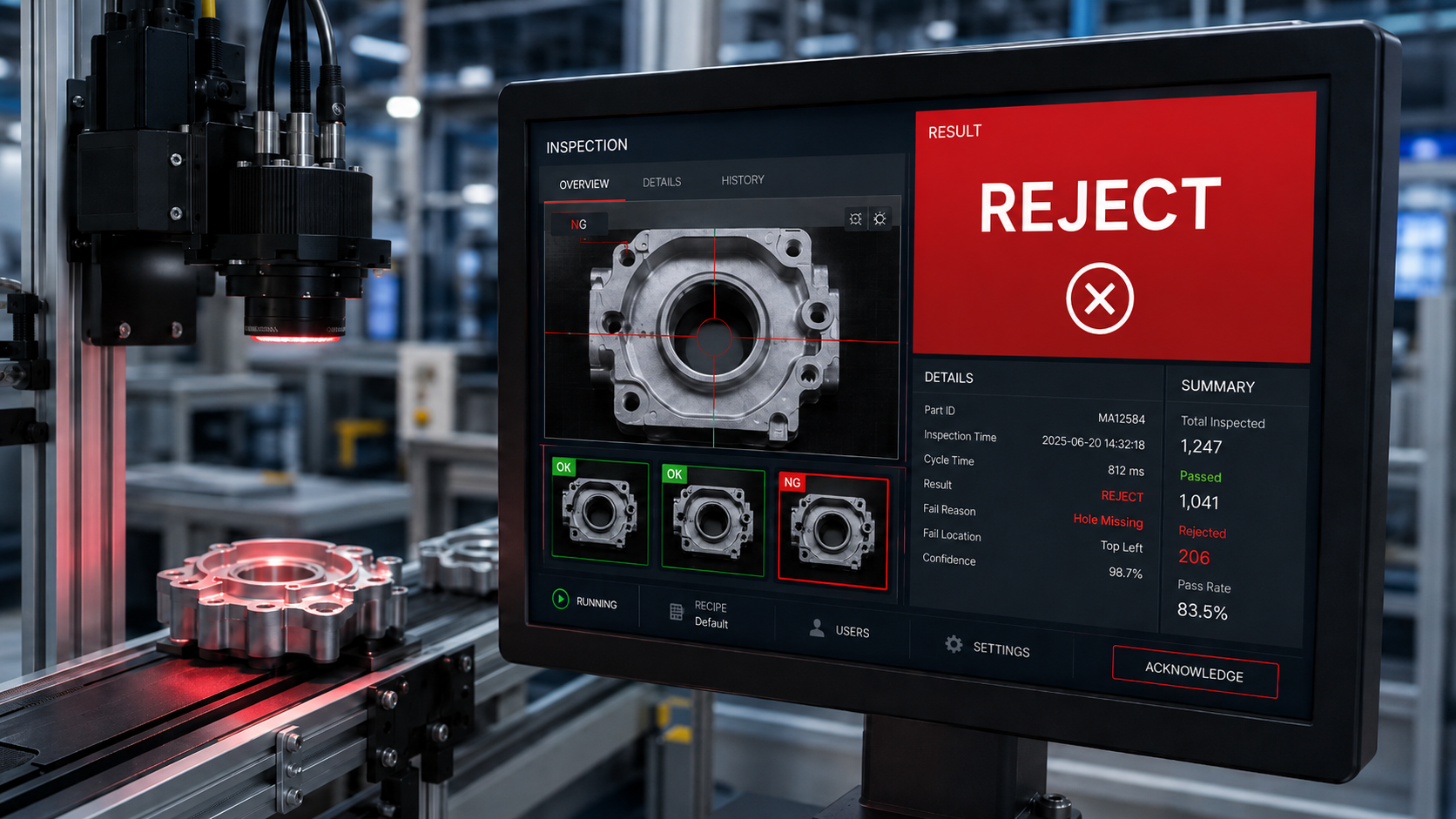Open the DETAILS tab
Image resolution: width=1456 pixels, height=819 pixels.
[x=662, y=182]
